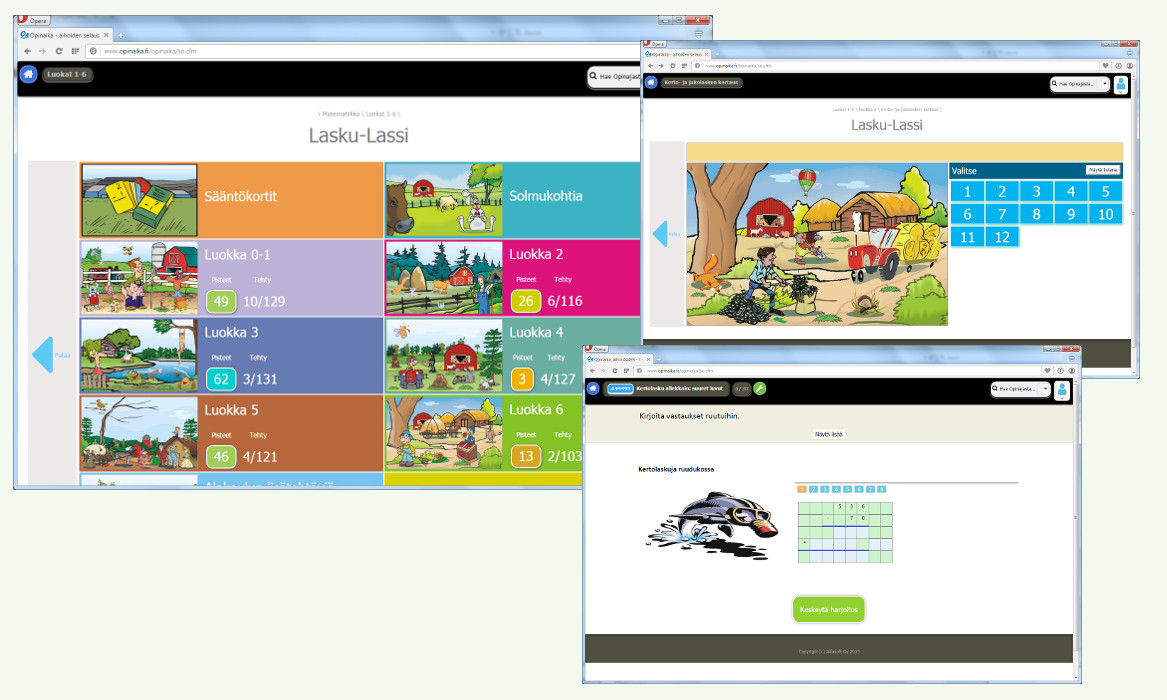Click the Näytä lisää button
1167x700 pixels.
(828, 434)
